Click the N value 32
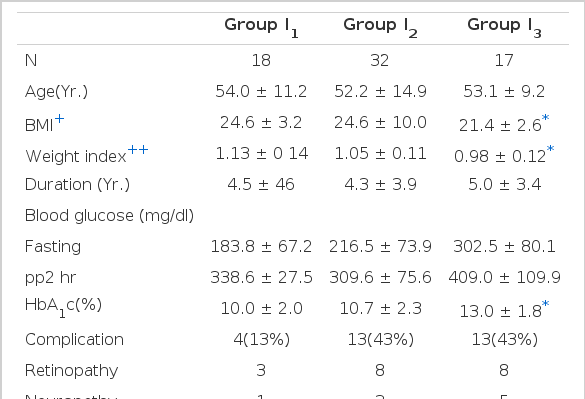 [x=380, y=60]
